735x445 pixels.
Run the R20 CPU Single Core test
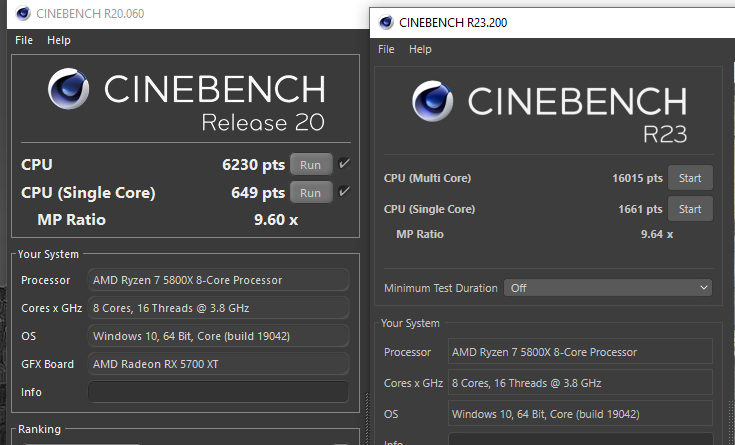pos(311,193)
